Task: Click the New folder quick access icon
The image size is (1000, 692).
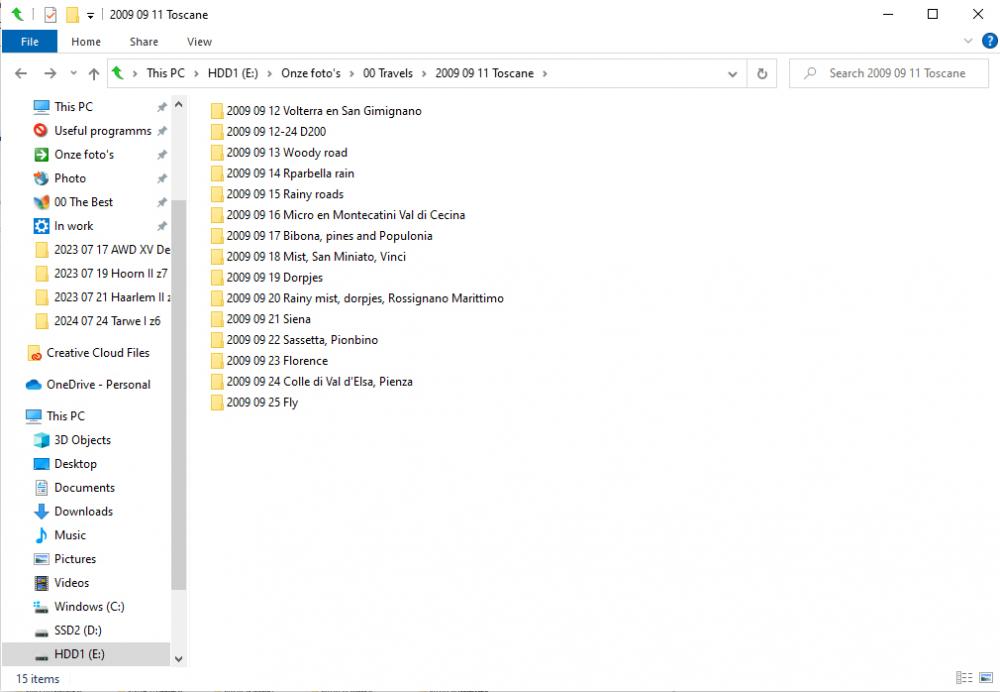Action: [x=73, y=14]
